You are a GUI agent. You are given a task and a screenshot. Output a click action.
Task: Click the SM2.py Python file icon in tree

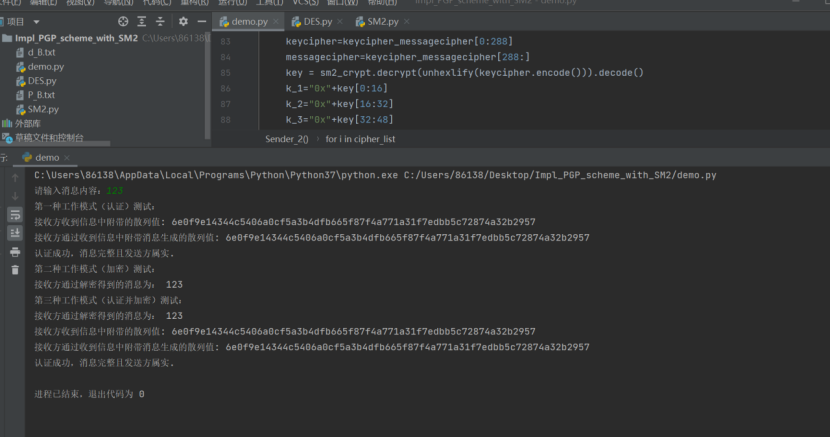coord(21,110)
